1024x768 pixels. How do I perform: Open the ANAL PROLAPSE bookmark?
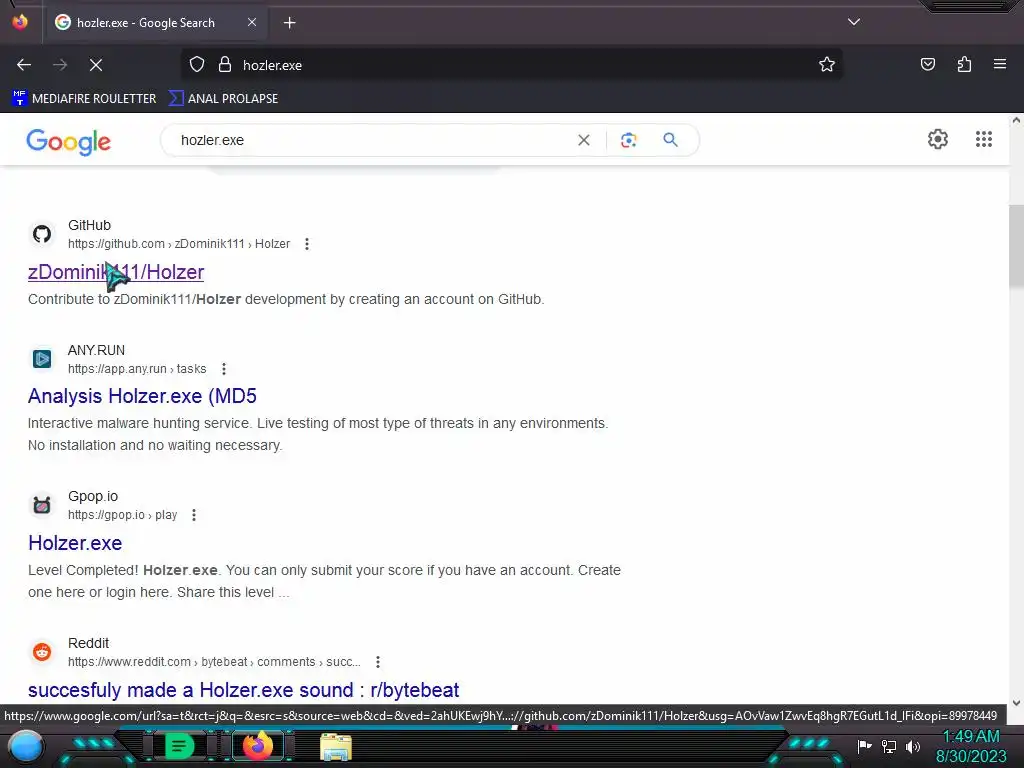(224, 99)
